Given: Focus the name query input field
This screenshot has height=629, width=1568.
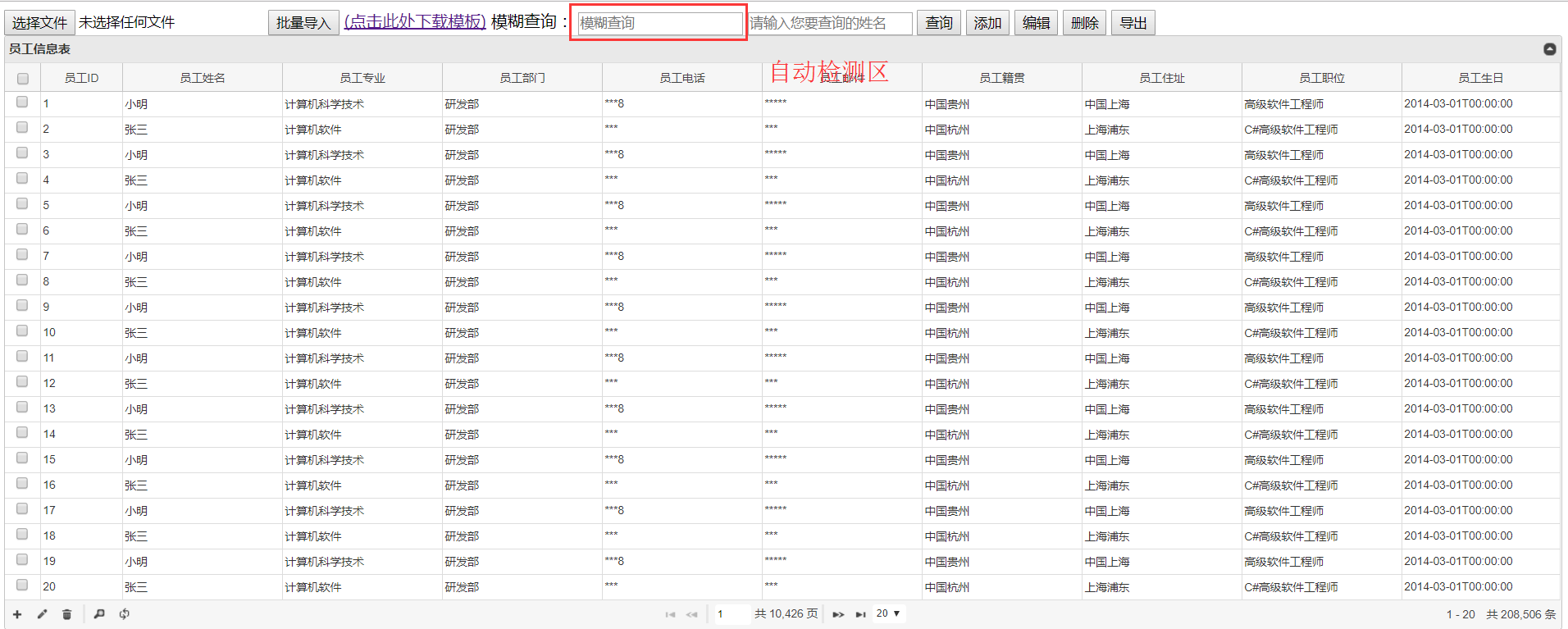Looking at the screenshot, I should pos(830,23).
